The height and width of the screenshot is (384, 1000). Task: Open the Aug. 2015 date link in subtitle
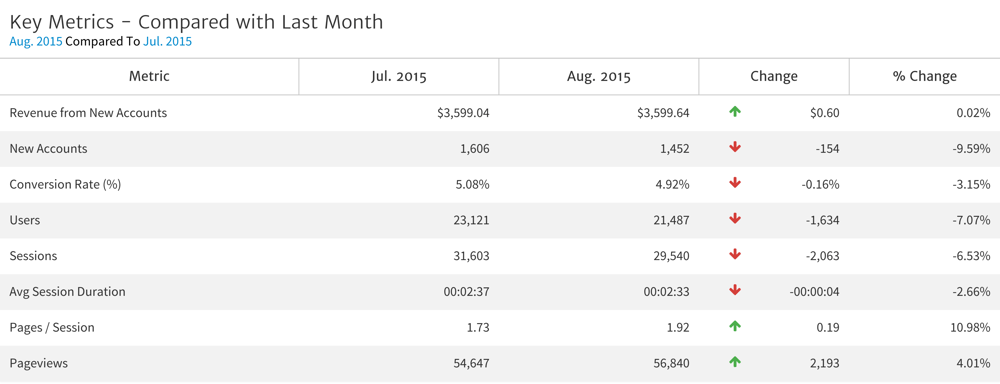click(x=36, y=42)
